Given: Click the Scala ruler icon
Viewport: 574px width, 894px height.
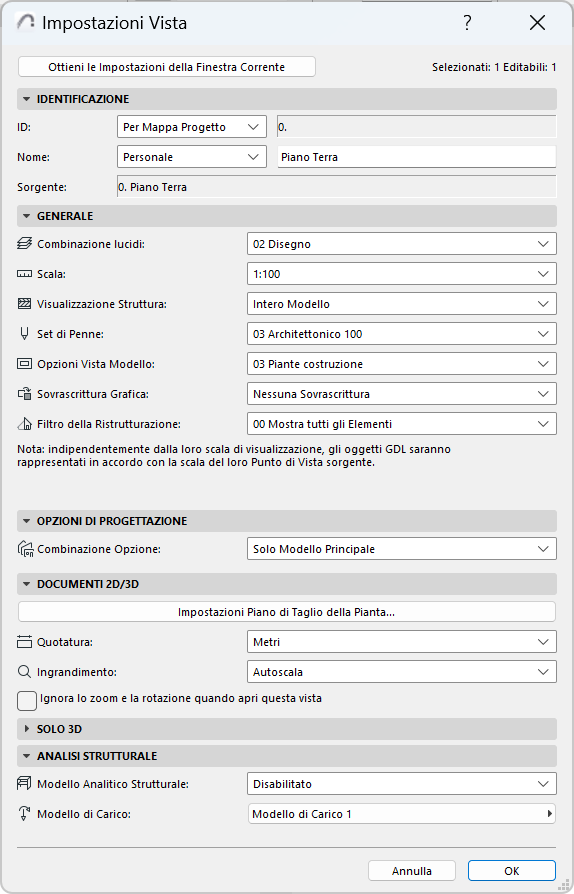Looking at the screenshot, I should pos(25,274).
